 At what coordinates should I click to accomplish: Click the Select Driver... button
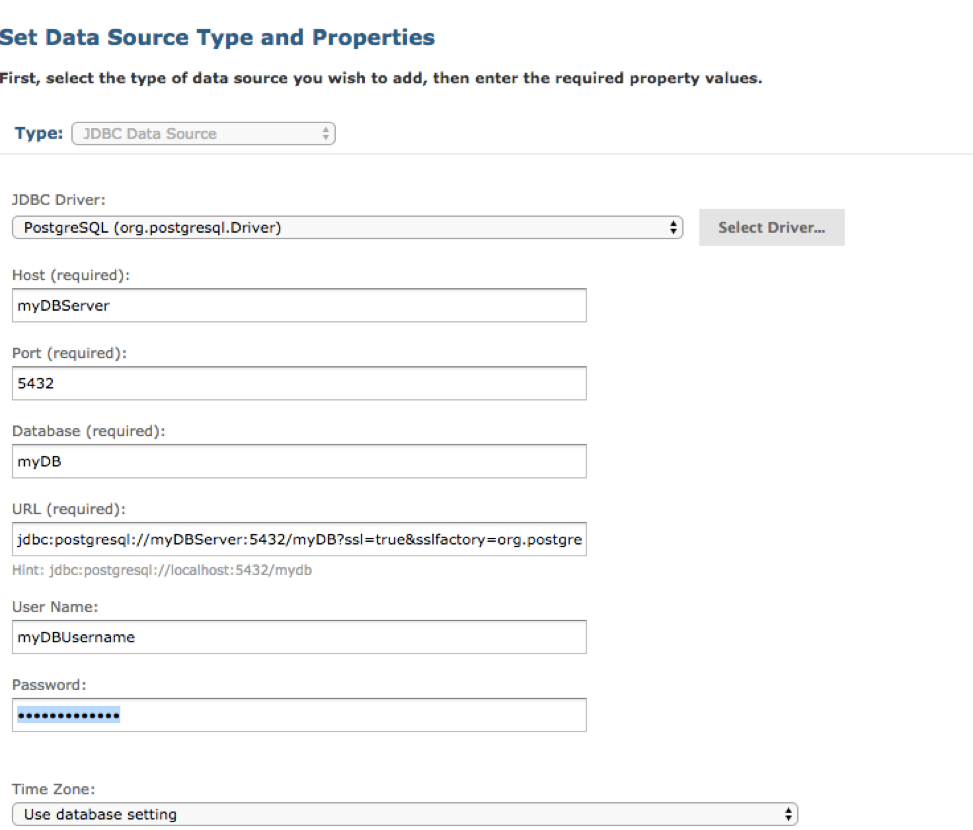click(771, 228)
